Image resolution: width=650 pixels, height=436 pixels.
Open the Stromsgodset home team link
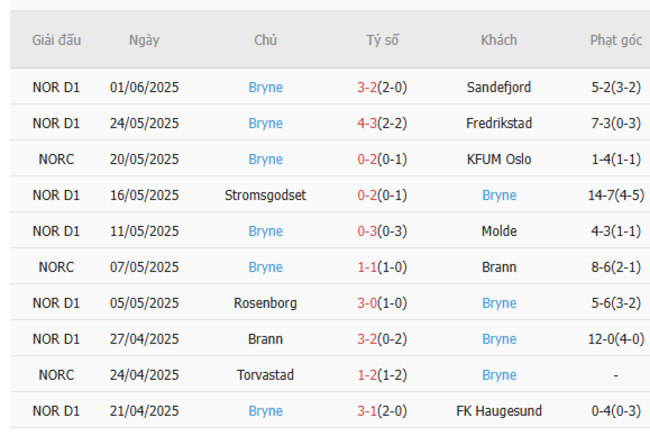(265, 195)
